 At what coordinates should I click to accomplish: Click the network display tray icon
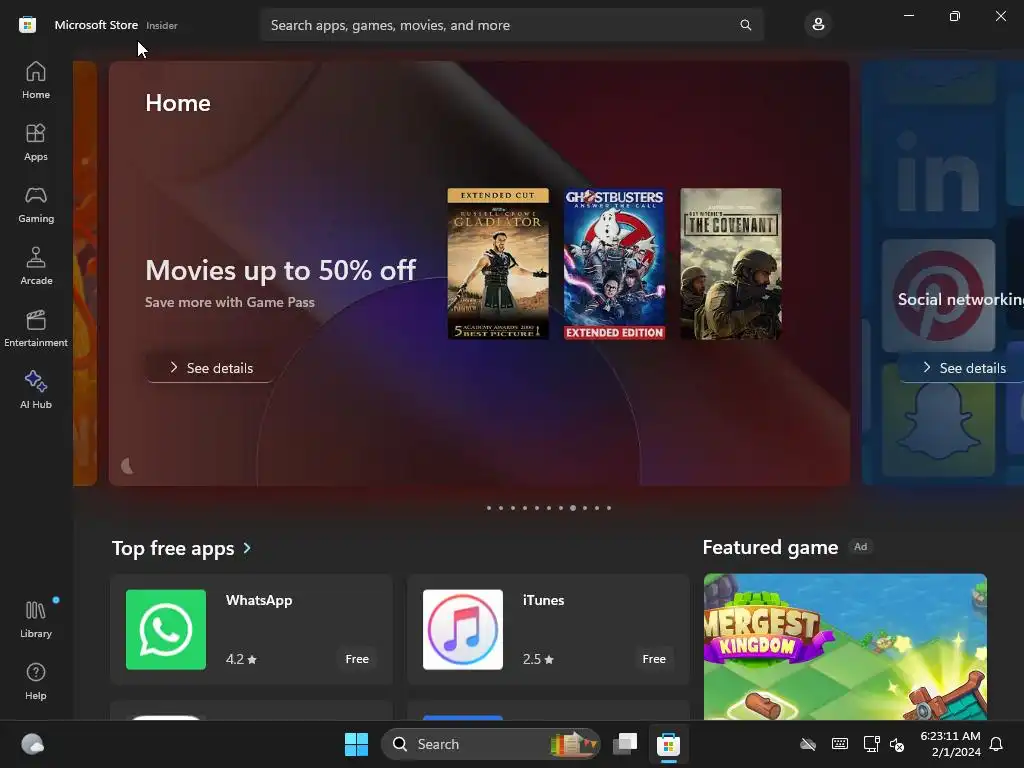coord(871,744)
